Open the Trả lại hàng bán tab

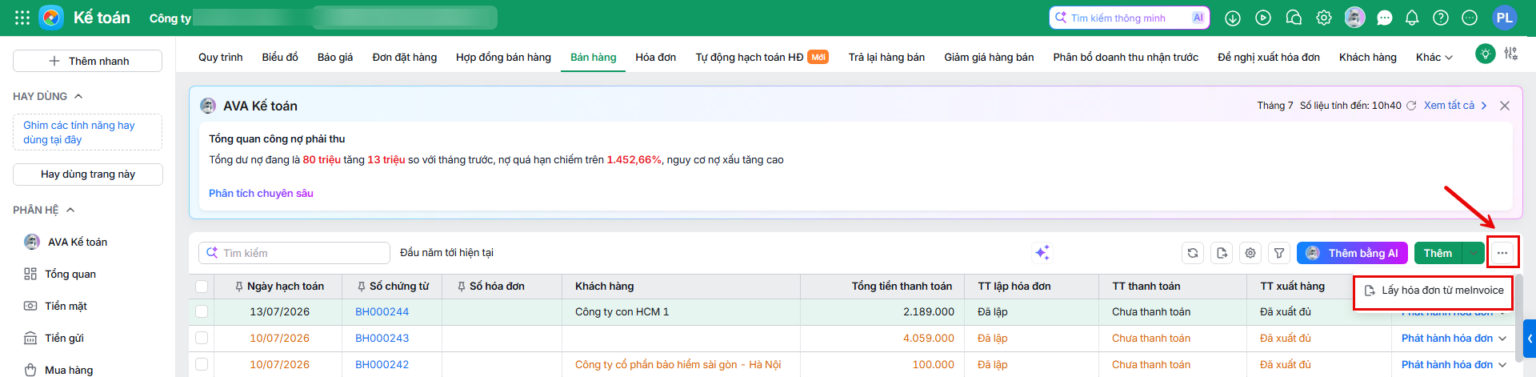(x=886, y=57)
